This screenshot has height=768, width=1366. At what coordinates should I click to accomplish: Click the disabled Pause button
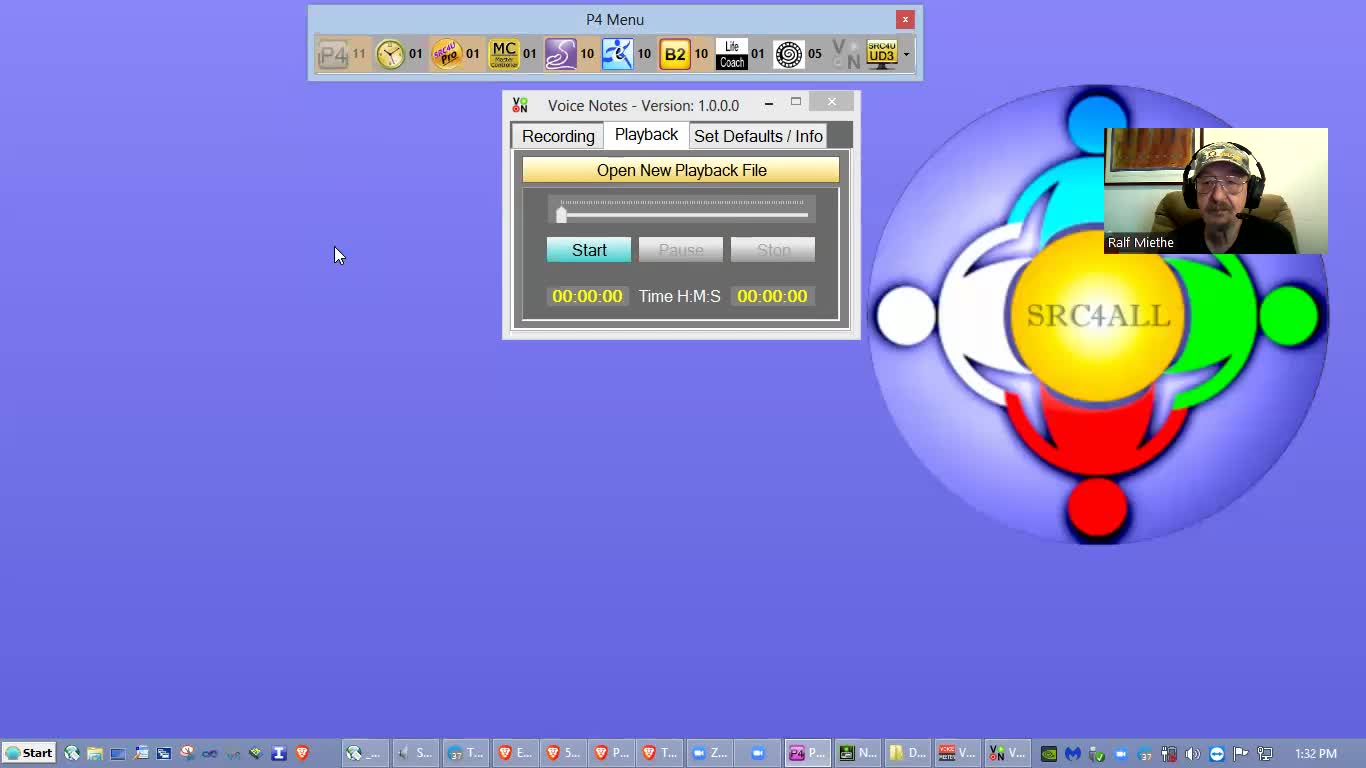pos(681,250)
